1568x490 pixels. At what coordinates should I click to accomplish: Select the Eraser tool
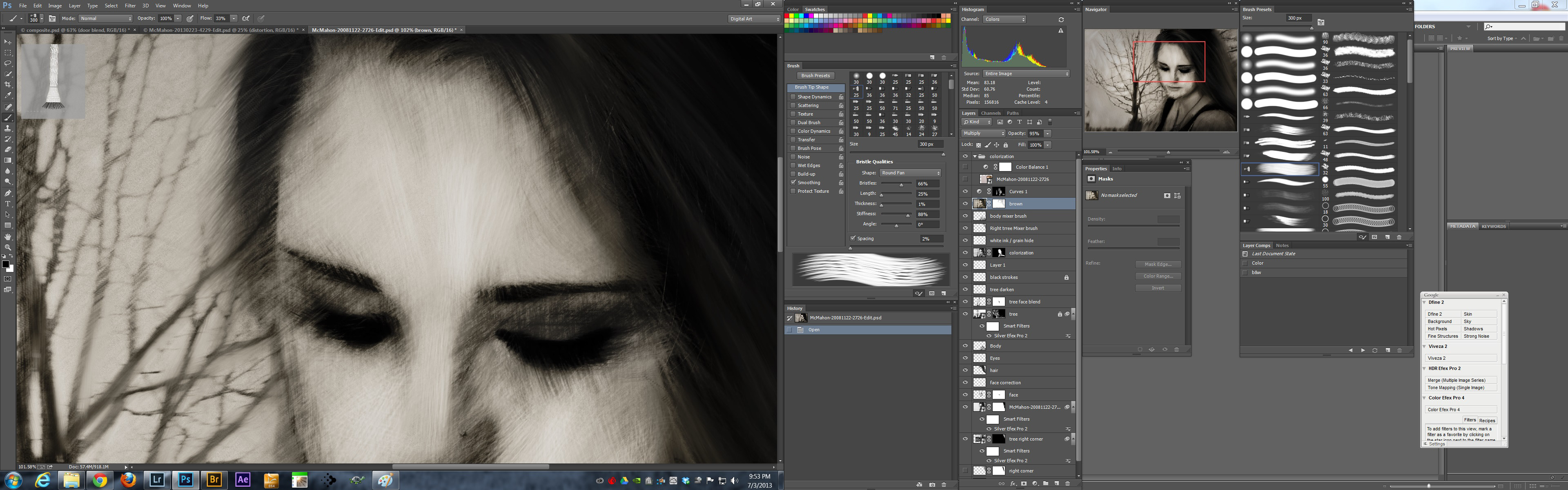click(x=8, y=150)
